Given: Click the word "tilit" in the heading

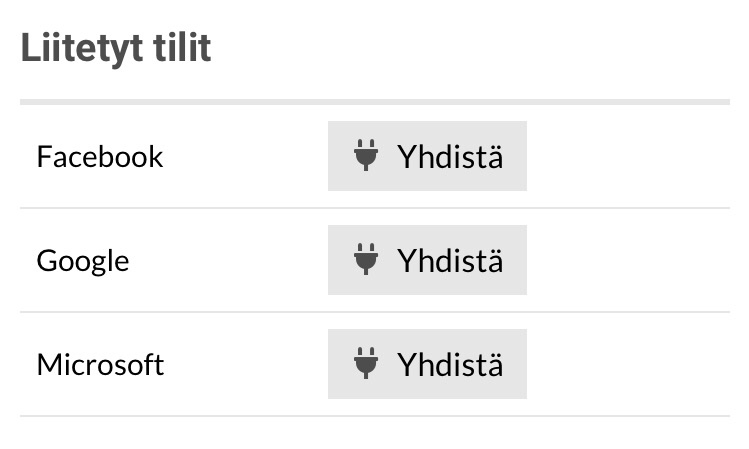Looking at the screenshot, I should [183, 49].
